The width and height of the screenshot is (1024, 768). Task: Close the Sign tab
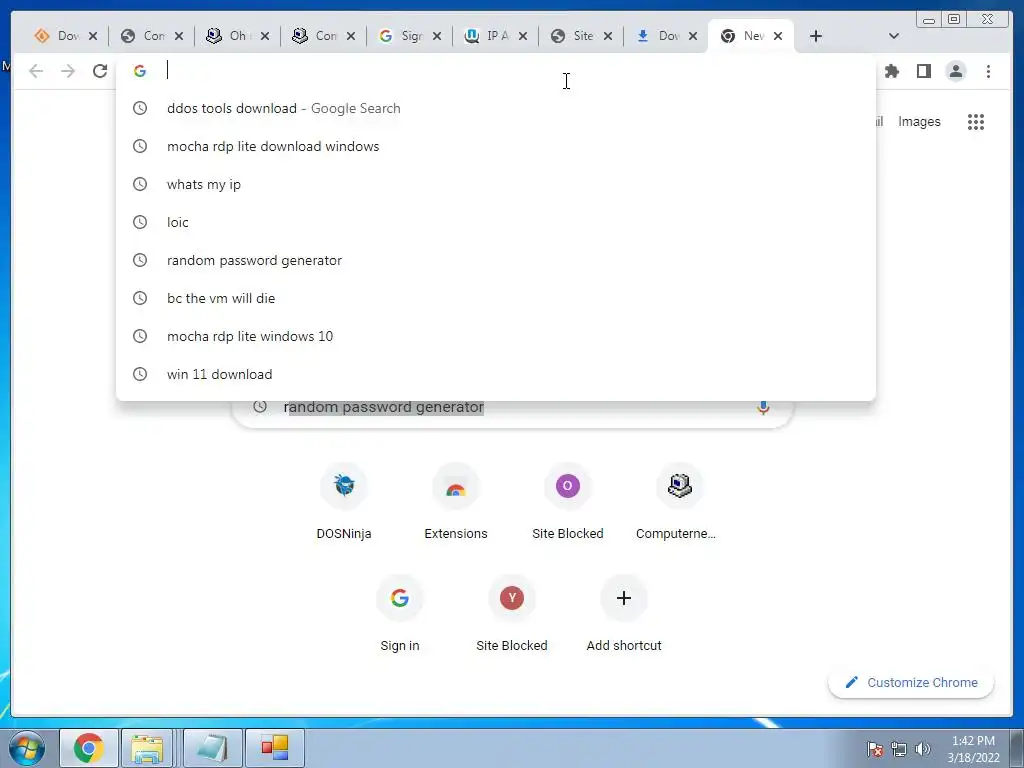[437, 36]
